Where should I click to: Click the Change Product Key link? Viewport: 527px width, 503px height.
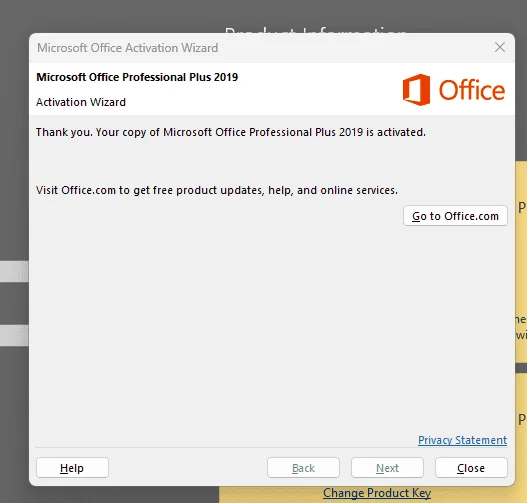(377, 493)
